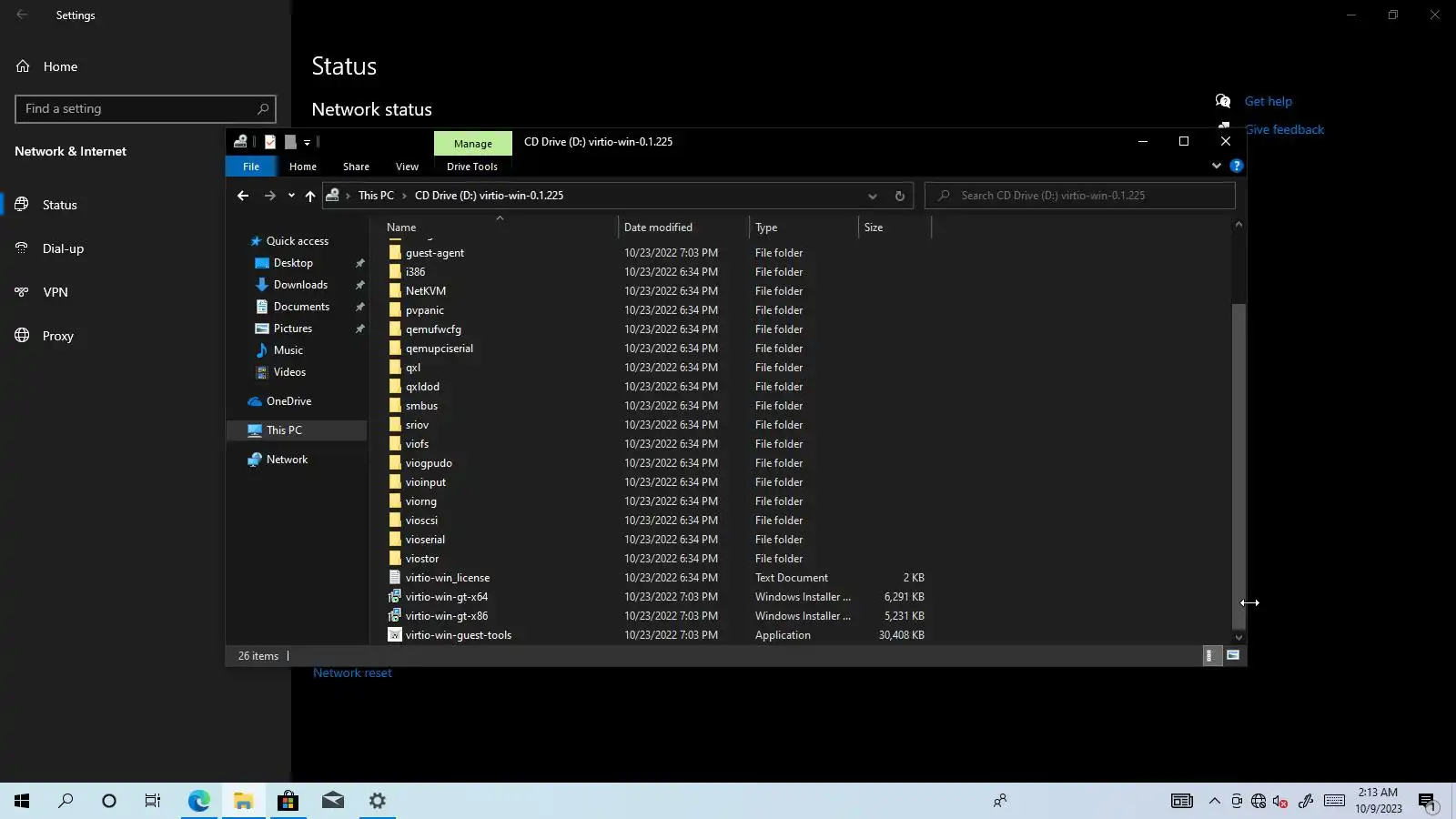The width and height of the screenshot is (1456, 819).
Task: Open Videos in the navigation pane
Action: [x=289, y=372]
